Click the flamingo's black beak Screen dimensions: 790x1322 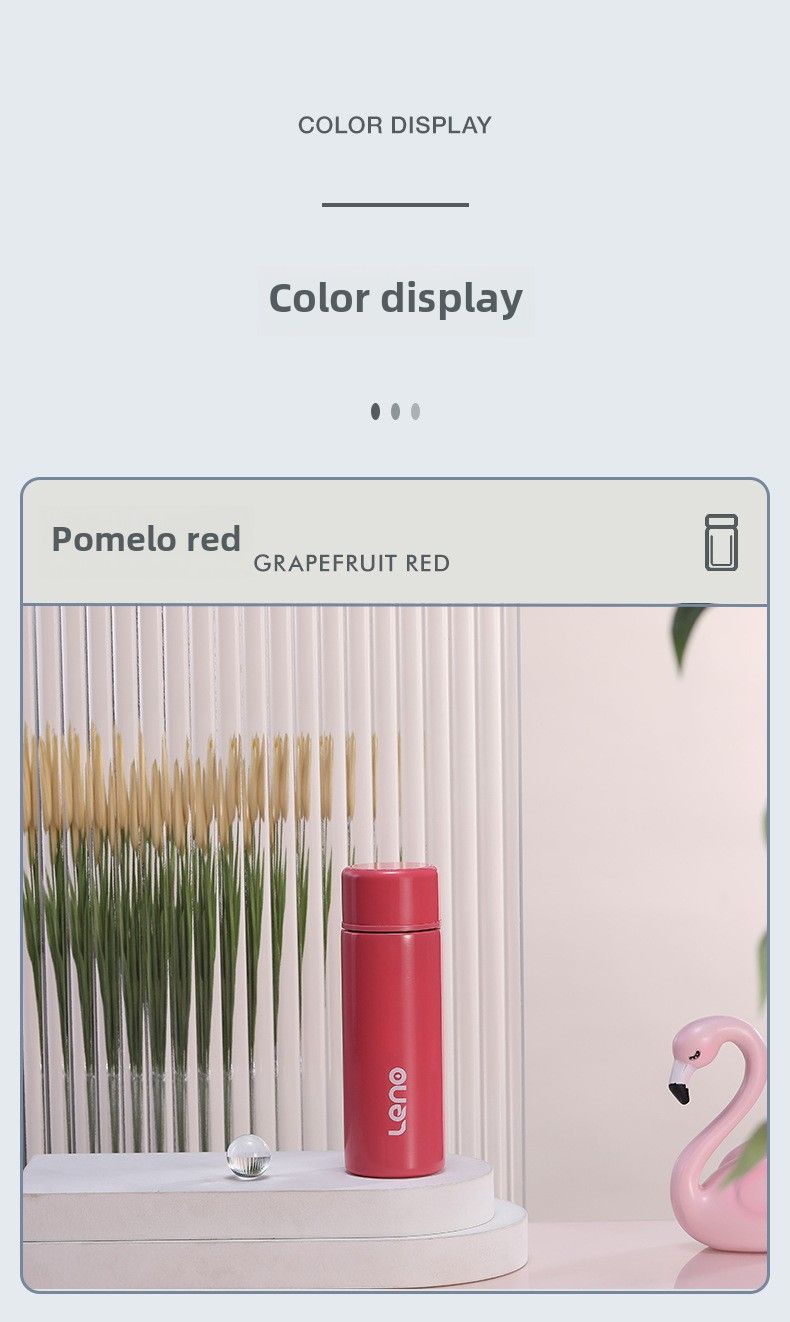point(679,1085)
